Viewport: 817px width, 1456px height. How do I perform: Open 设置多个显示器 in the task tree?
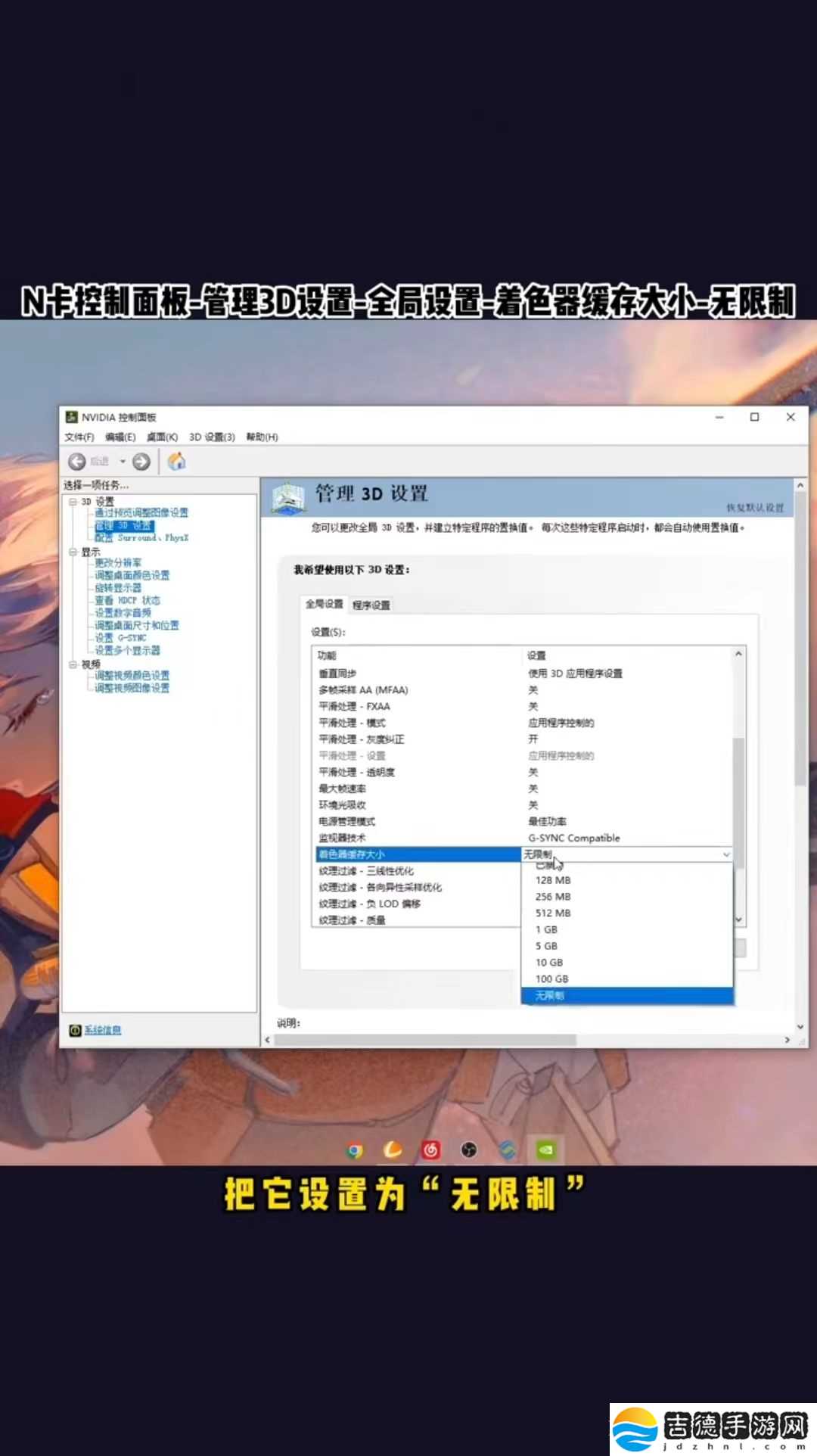click(x=127, y=651)
